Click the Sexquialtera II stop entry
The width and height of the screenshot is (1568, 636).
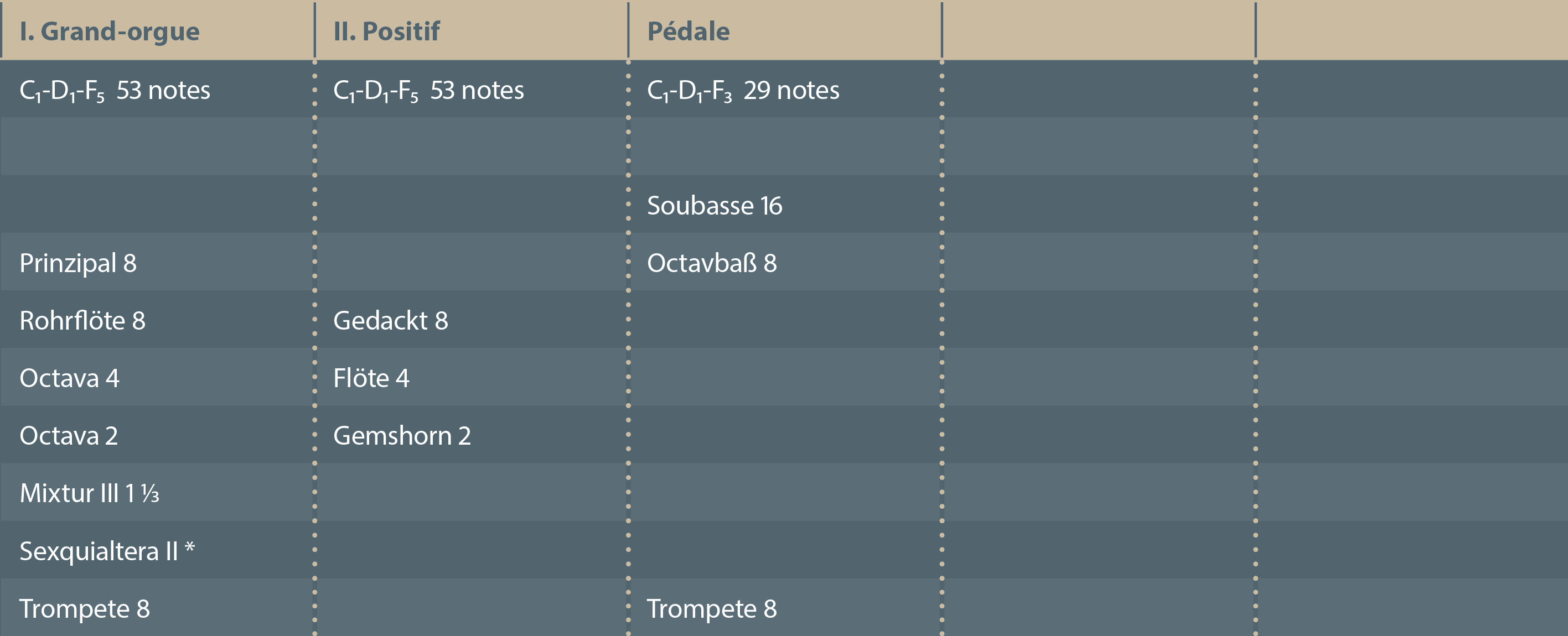[98, 551]
